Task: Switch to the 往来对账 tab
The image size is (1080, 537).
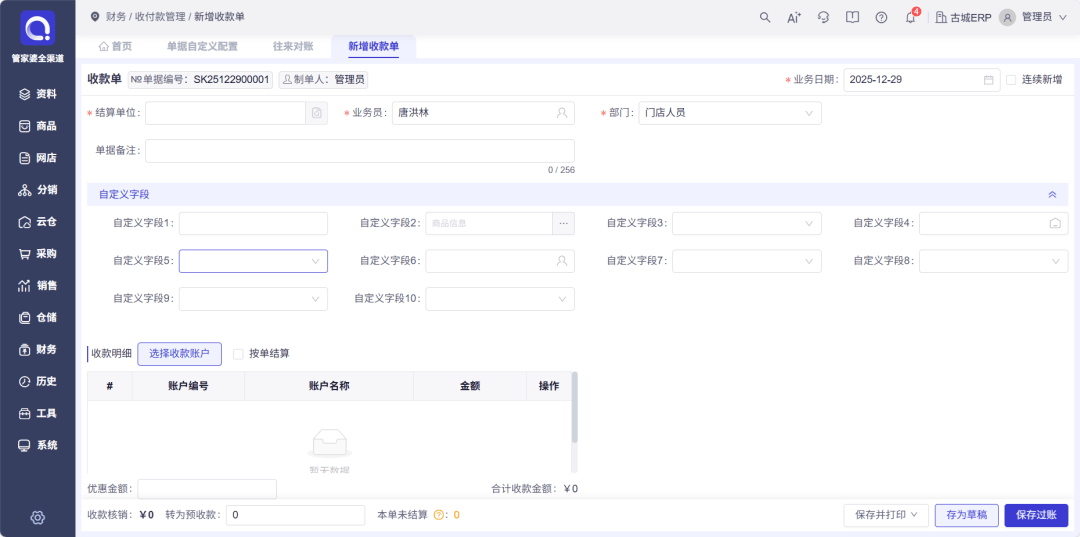Action: coord(293,46)
